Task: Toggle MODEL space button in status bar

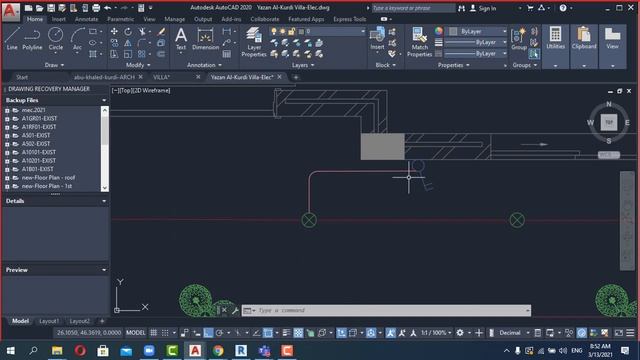Action: [136, 333]
